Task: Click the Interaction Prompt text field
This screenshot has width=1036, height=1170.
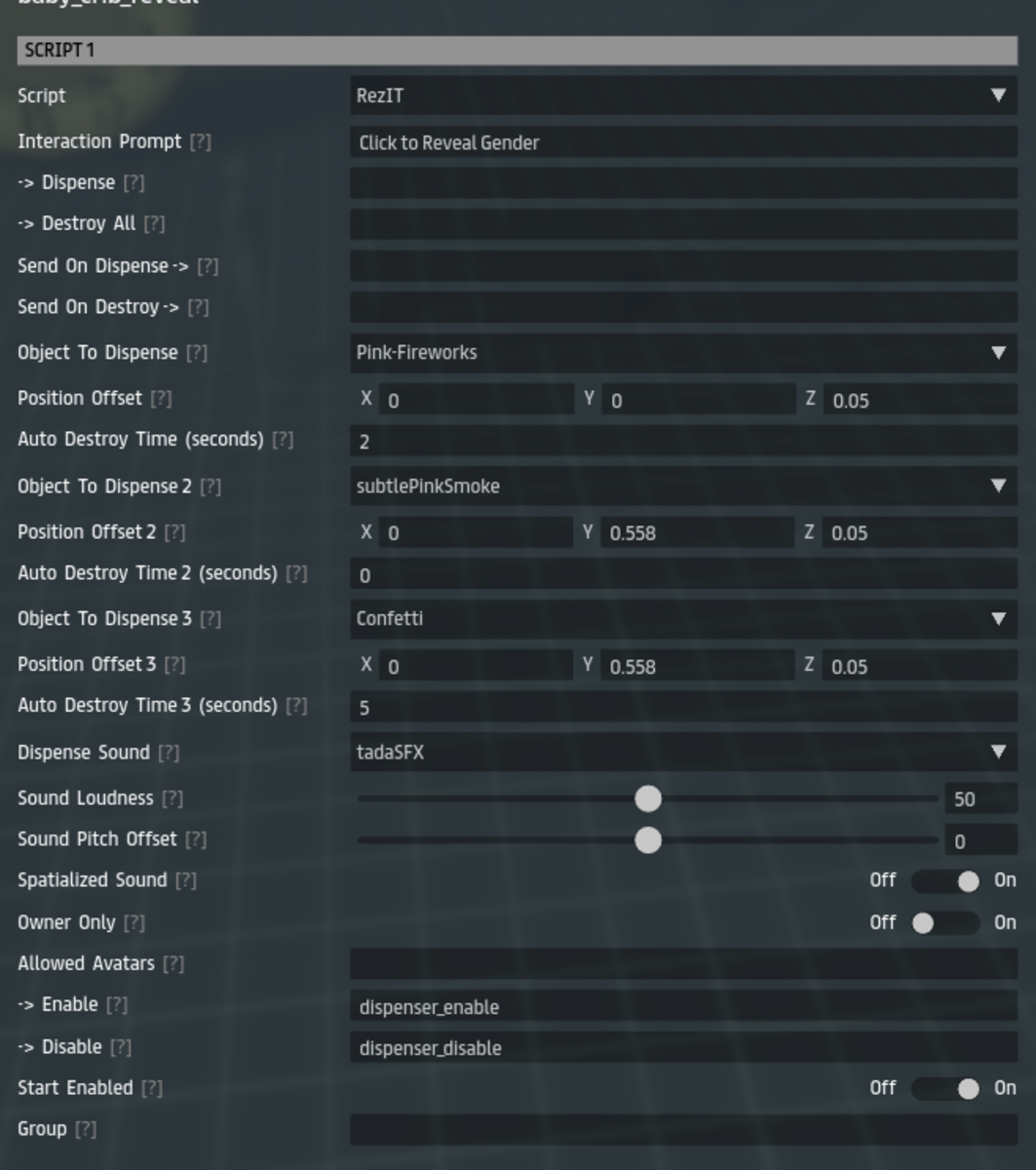Action: point(683,142)
